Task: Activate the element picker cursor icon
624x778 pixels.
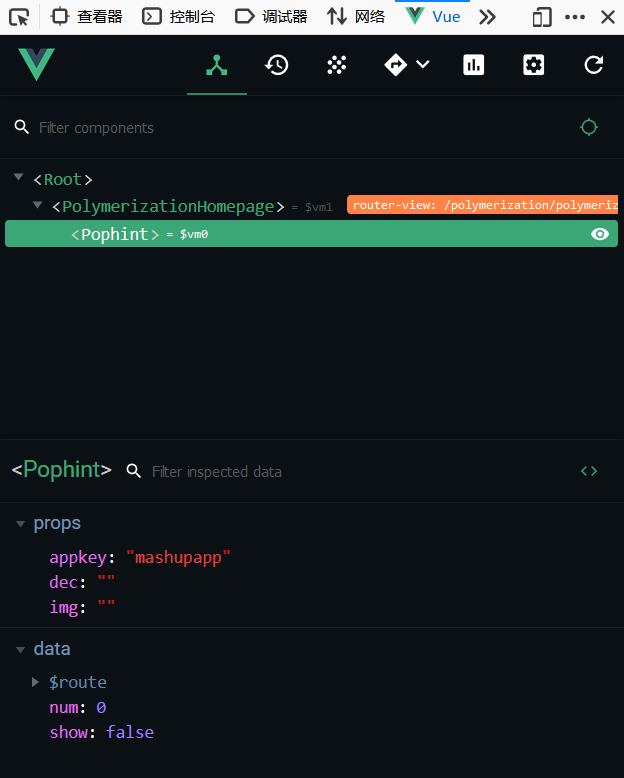Action: [x=19, y=17]
